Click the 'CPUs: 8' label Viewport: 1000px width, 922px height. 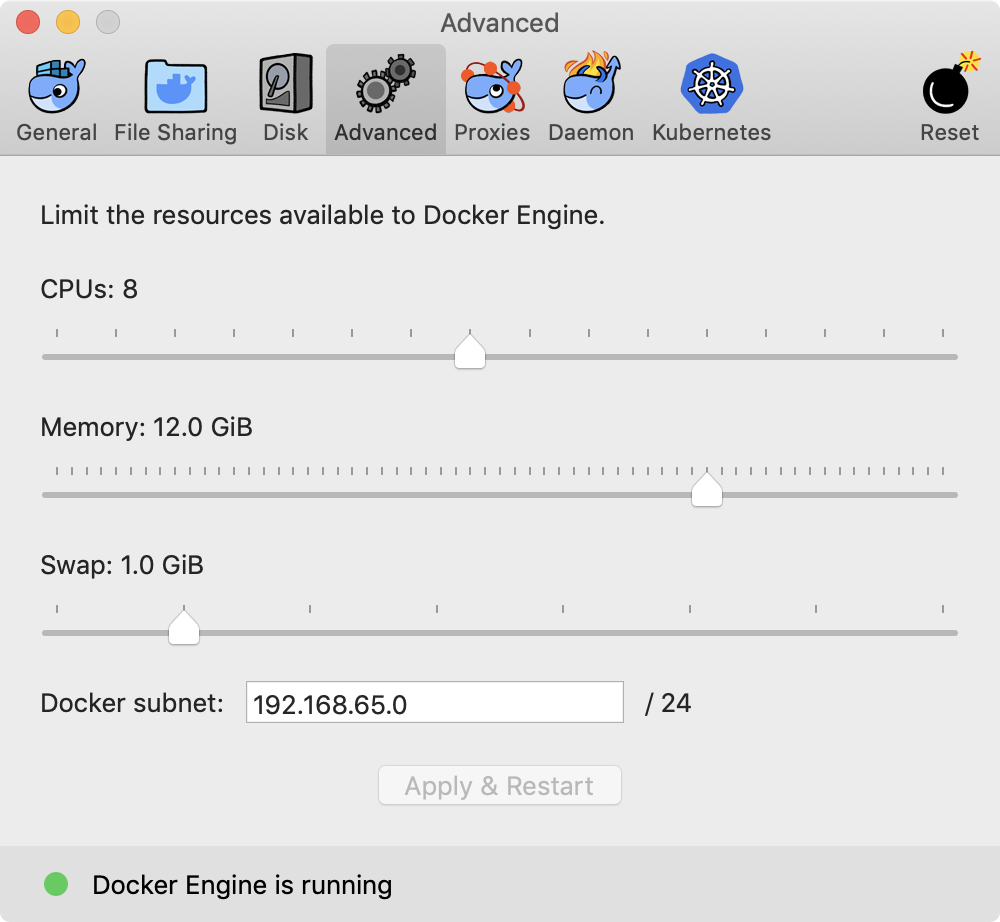click(x=89, y=289)
